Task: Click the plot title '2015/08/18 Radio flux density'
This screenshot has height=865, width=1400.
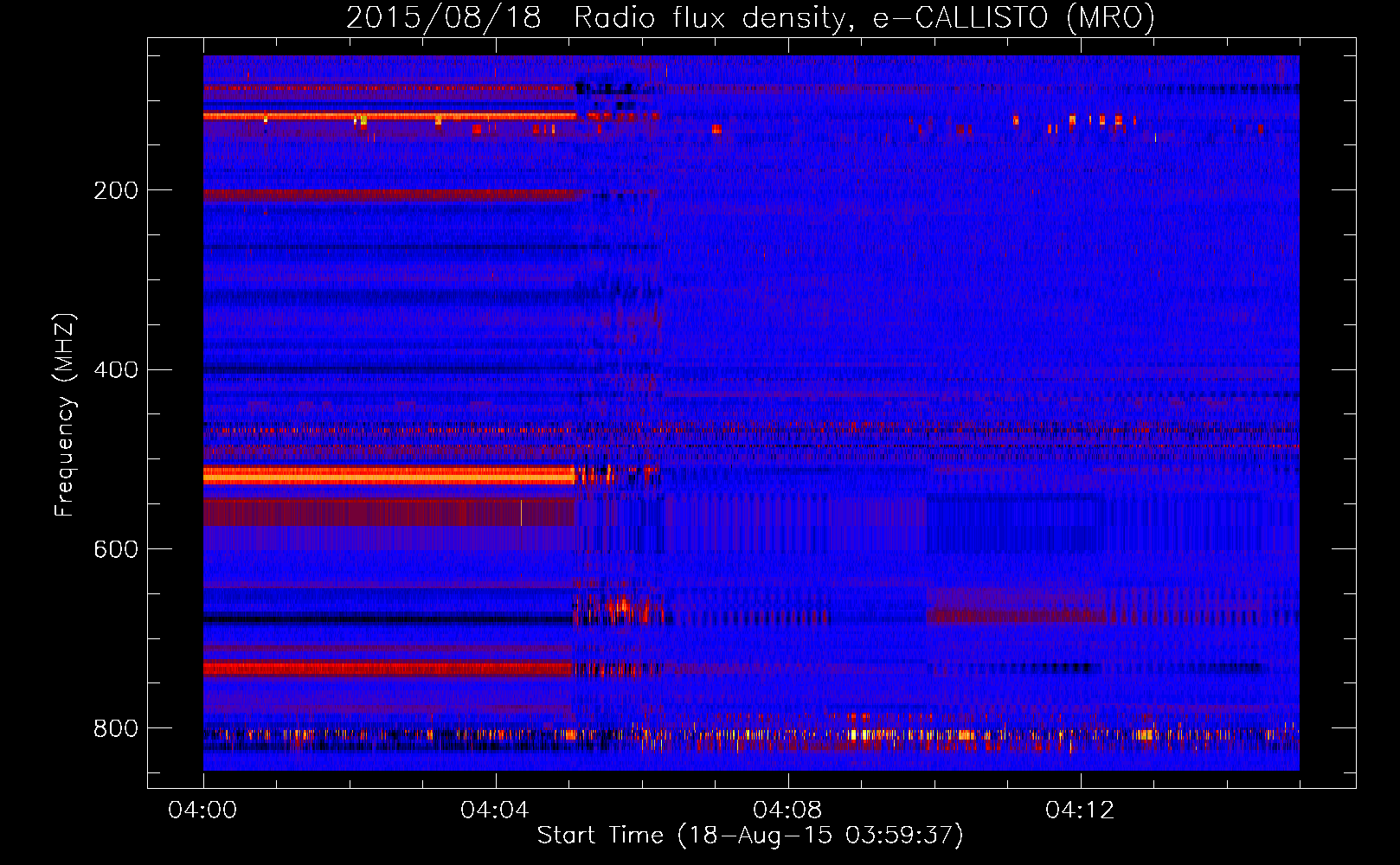Action: 750,17
